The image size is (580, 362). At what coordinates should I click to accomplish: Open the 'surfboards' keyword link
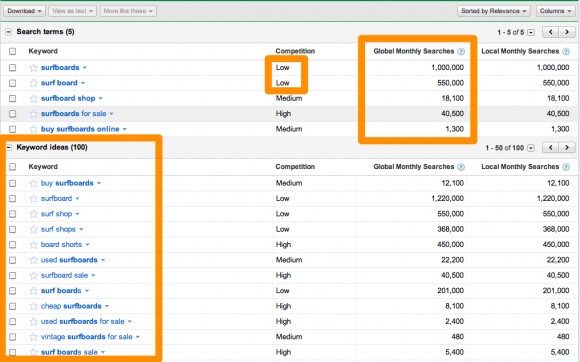(x=60, y=67)
